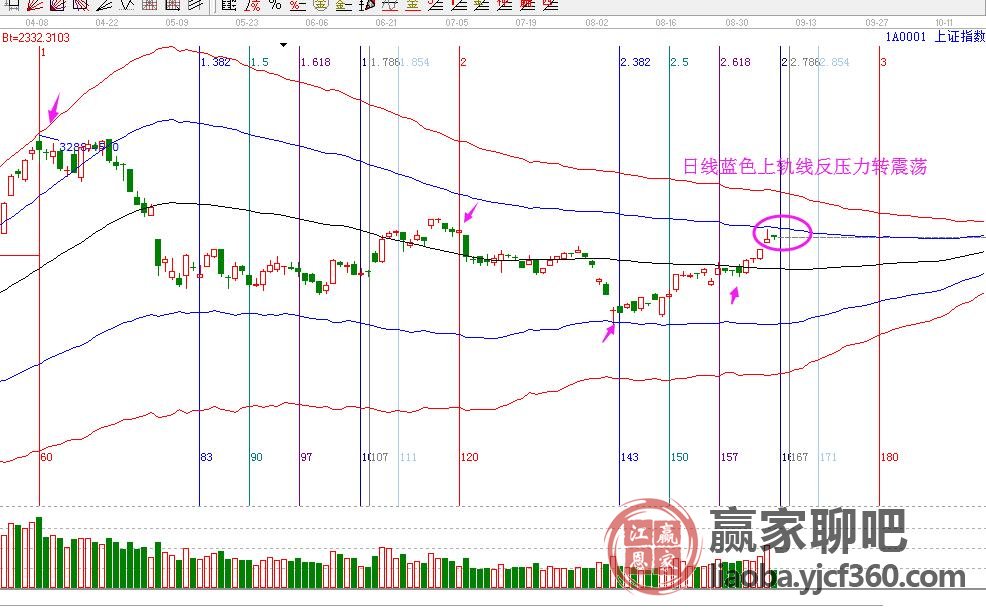Click day count 120 at bottom

tap(469, 457)
